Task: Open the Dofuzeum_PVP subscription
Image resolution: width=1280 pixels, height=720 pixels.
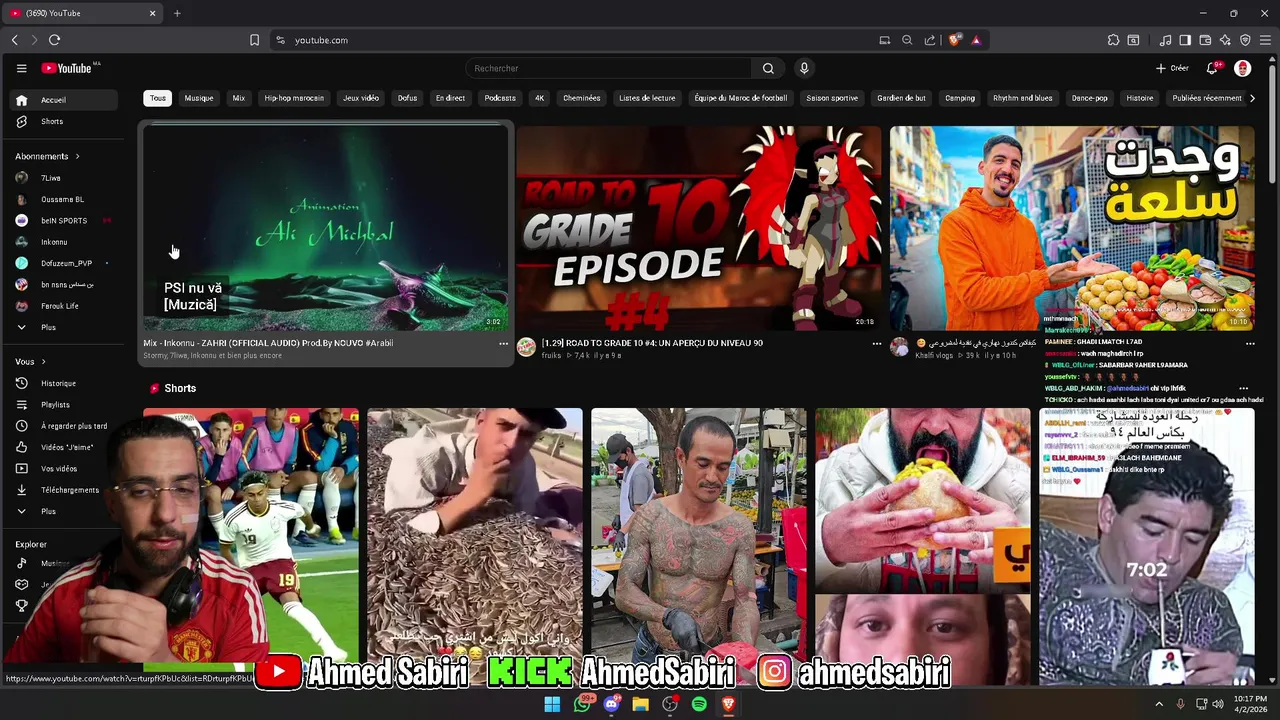Action: tap(63, 263)
